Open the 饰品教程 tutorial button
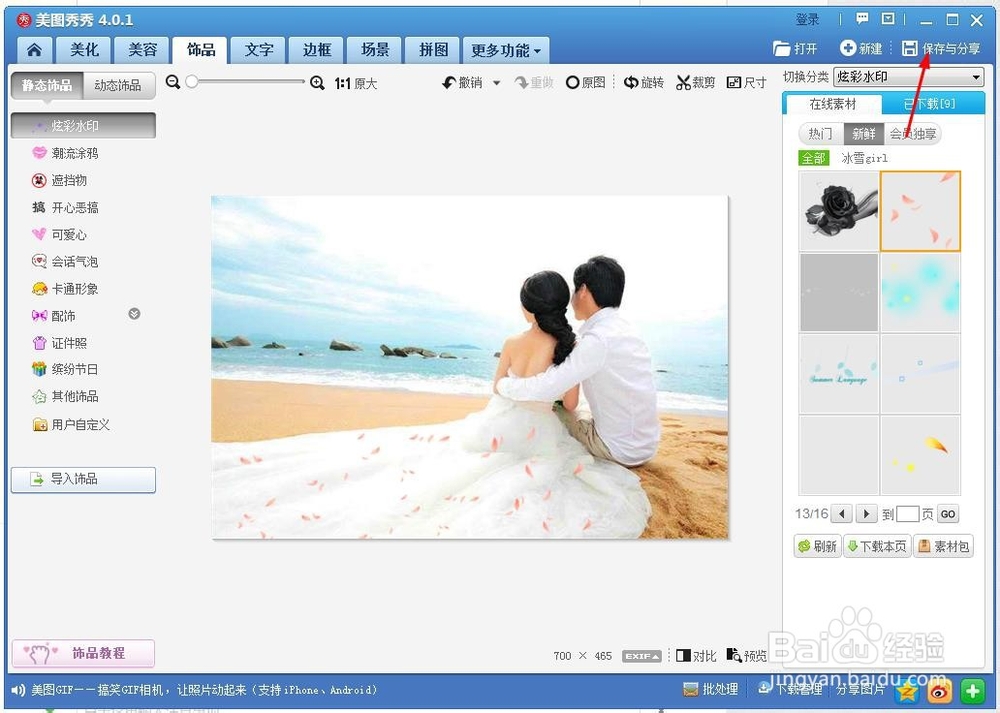The image size is (1000, 713). pyautogui.click(x=83, y=653)
